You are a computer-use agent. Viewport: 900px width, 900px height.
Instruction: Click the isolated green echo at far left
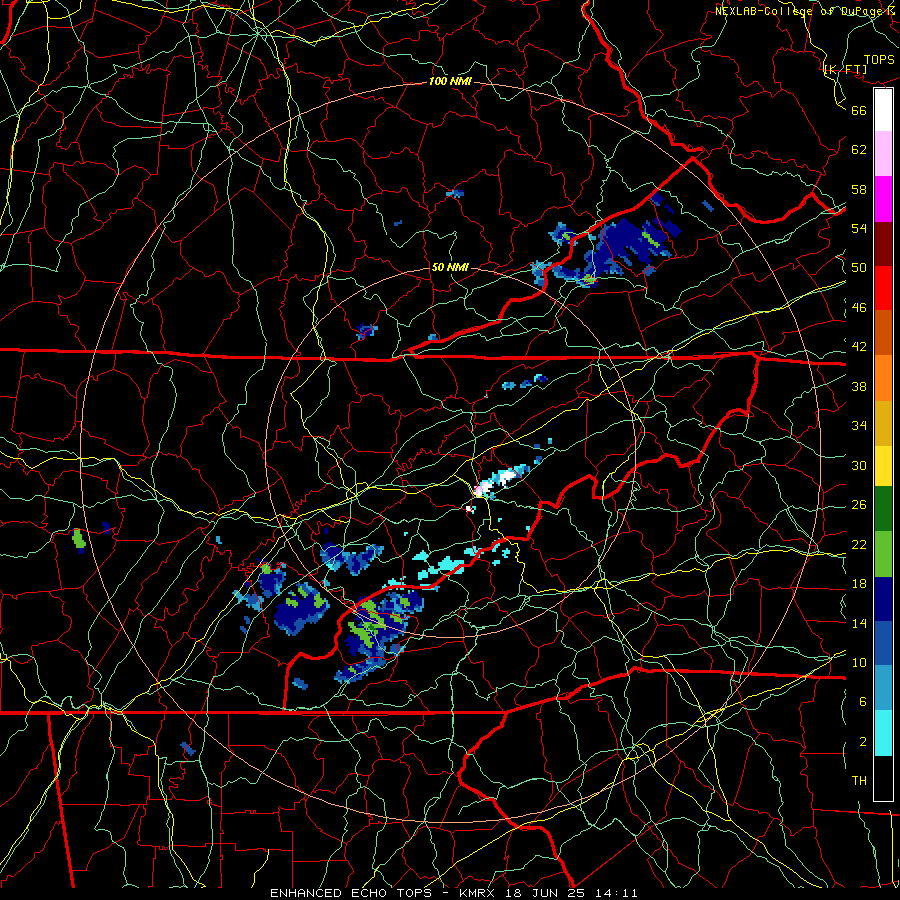(79, 539)
